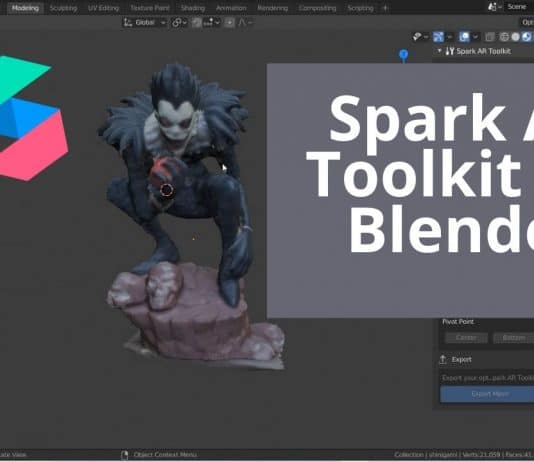Set pivot point to Center
This screenshot has width=534, height=462.
coord(466,338)
